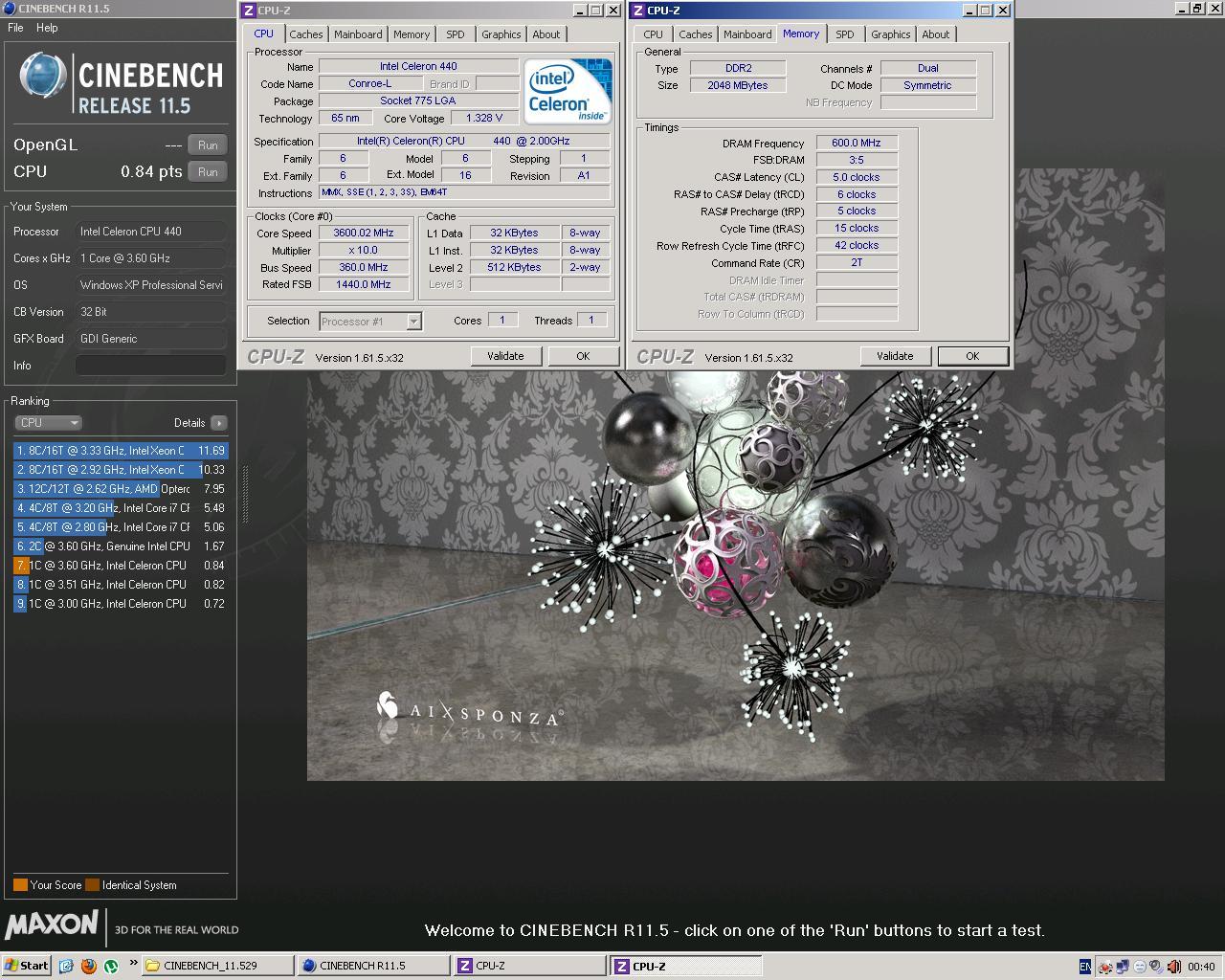
Task: Click OK in the left CPU-Z window
Action: click(583, 356)
